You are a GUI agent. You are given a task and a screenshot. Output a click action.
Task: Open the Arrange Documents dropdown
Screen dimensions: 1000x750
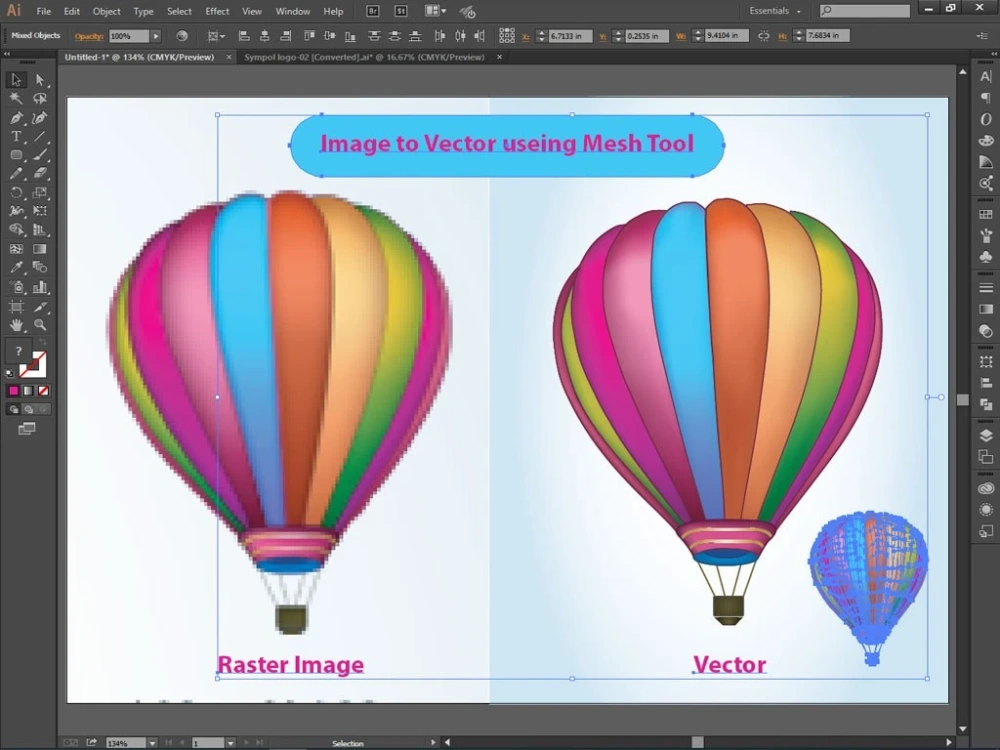coord(436,11)
